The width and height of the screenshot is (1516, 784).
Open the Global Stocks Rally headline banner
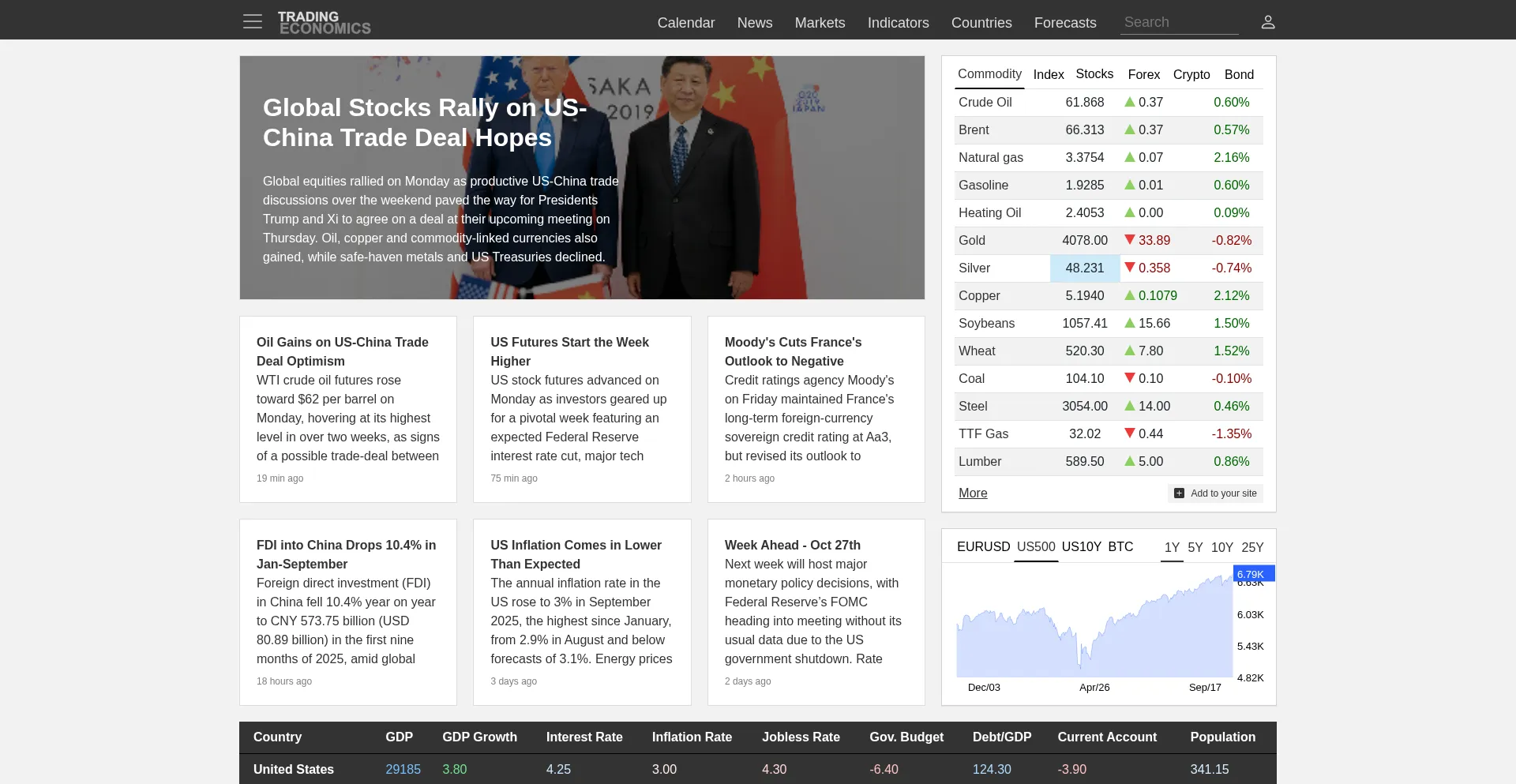point(425,122)
